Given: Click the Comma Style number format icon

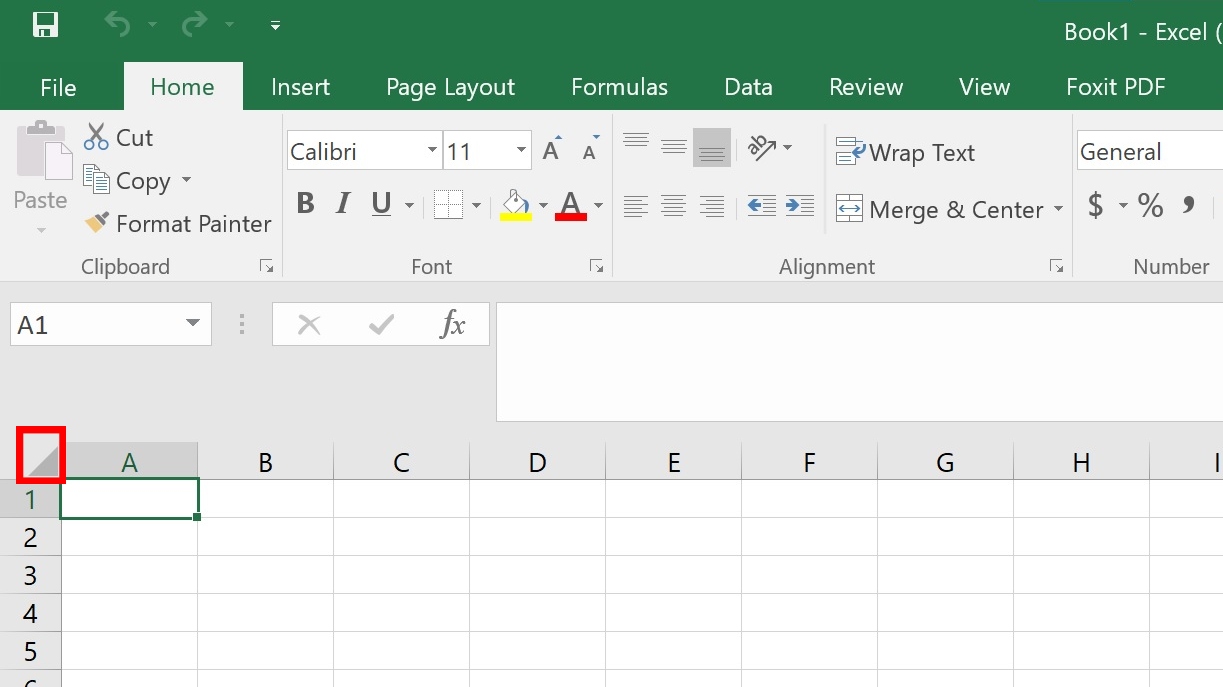Looking at the screenshot, I should [1188, 205].
